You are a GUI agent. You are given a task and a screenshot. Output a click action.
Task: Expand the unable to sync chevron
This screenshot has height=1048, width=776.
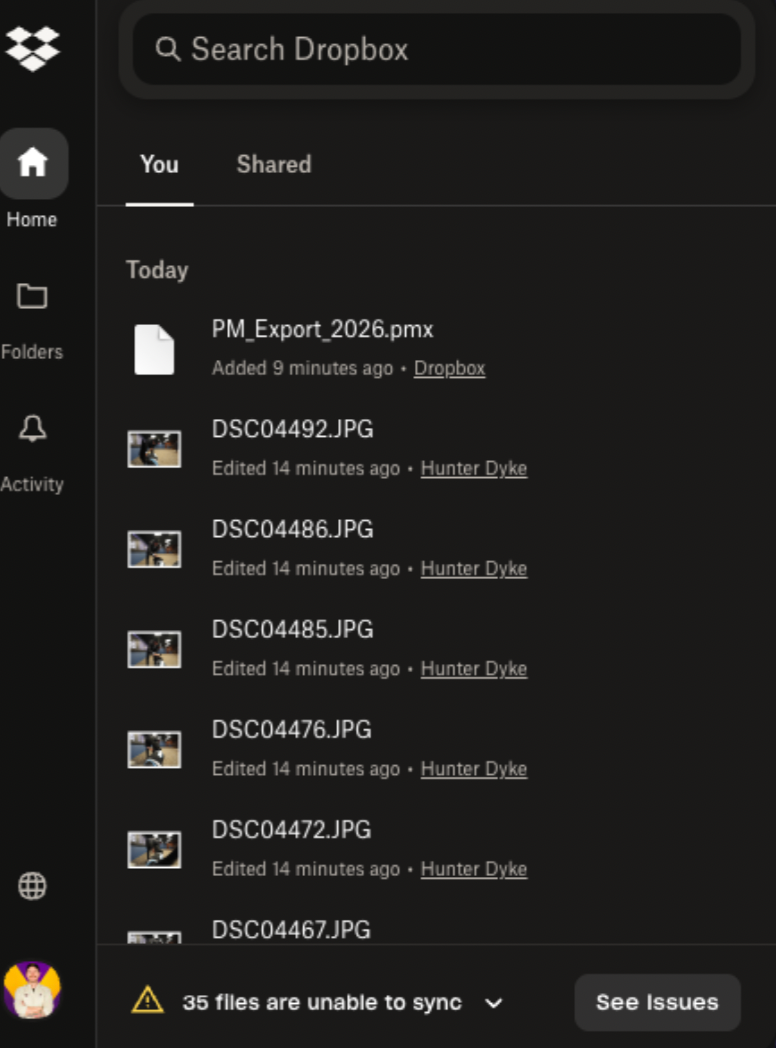(493, 1003)
